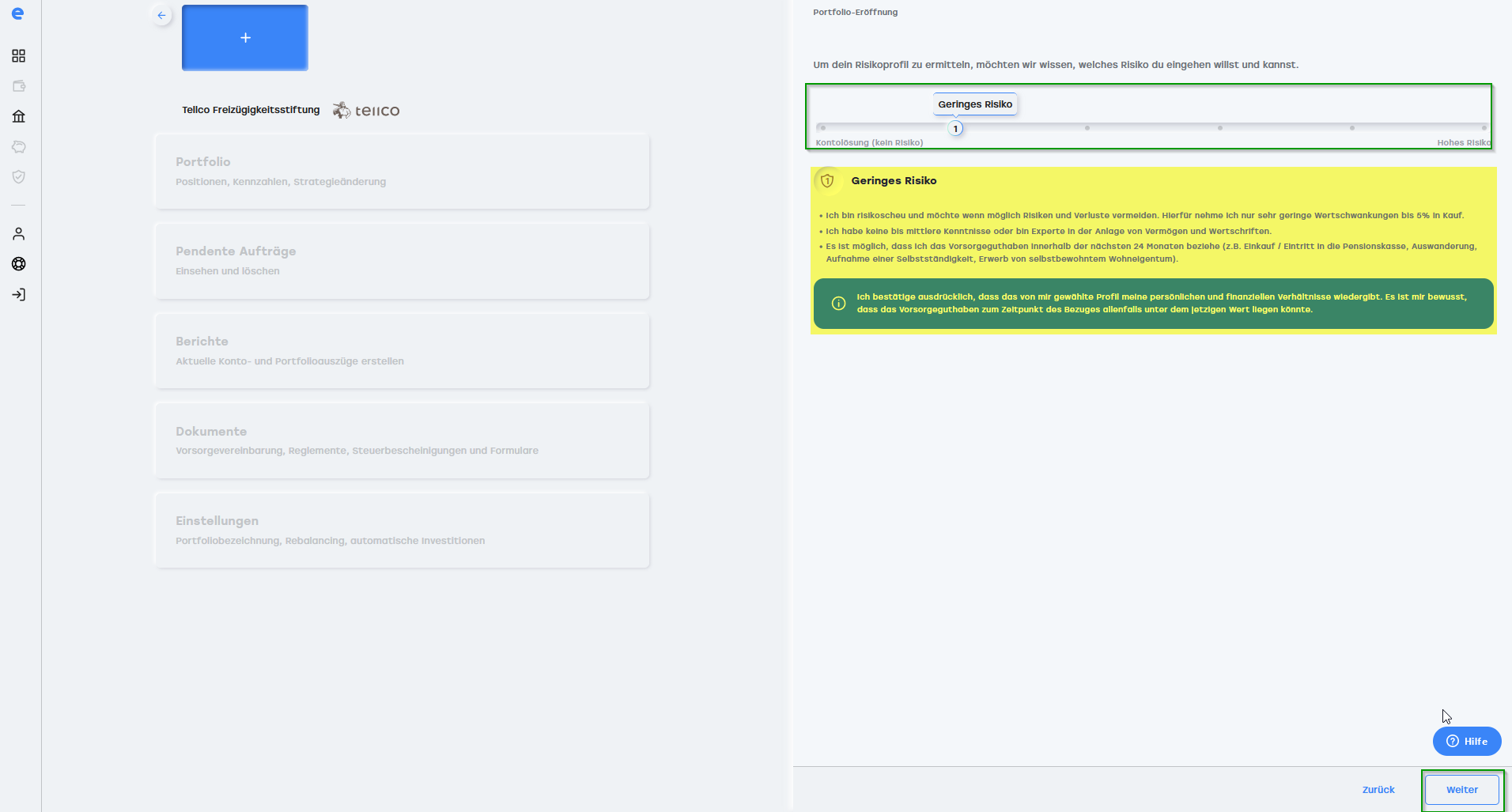Set risk slider to Hohes Risiko endpoint
This screenshot has width=1512, height=812.
(x=1484, y=128)
